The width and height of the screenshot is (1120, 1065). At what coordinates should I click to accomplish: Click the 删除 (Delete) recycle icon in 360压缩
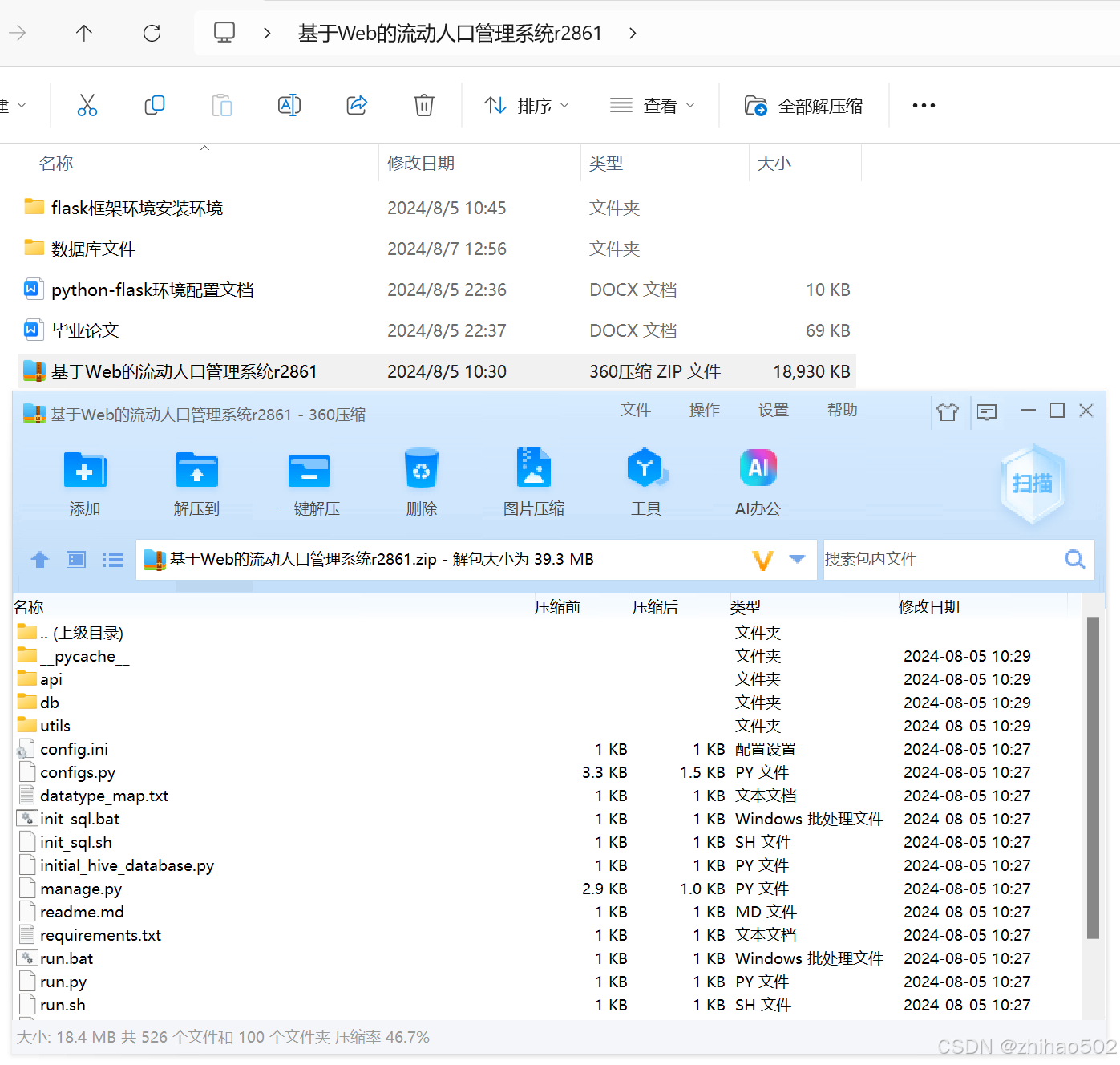click(x=421, y=469)
